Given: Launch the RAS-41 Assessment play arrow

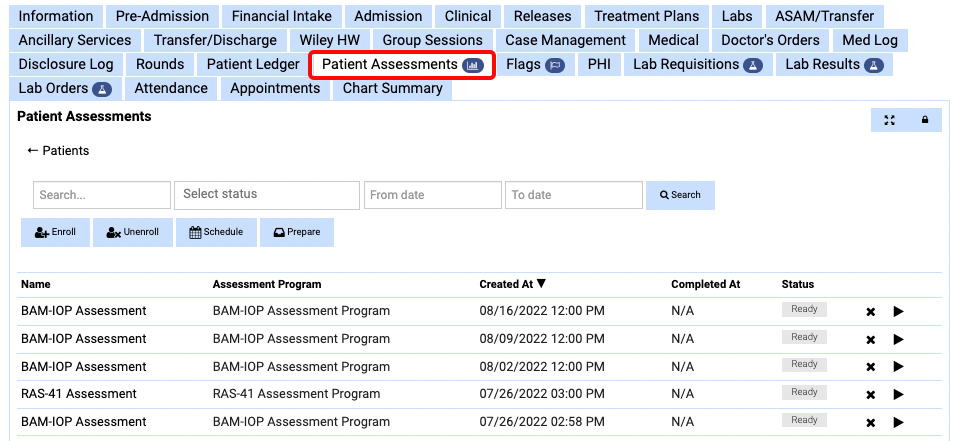Looking at the screenshot, I should click(x=898, y=395).
